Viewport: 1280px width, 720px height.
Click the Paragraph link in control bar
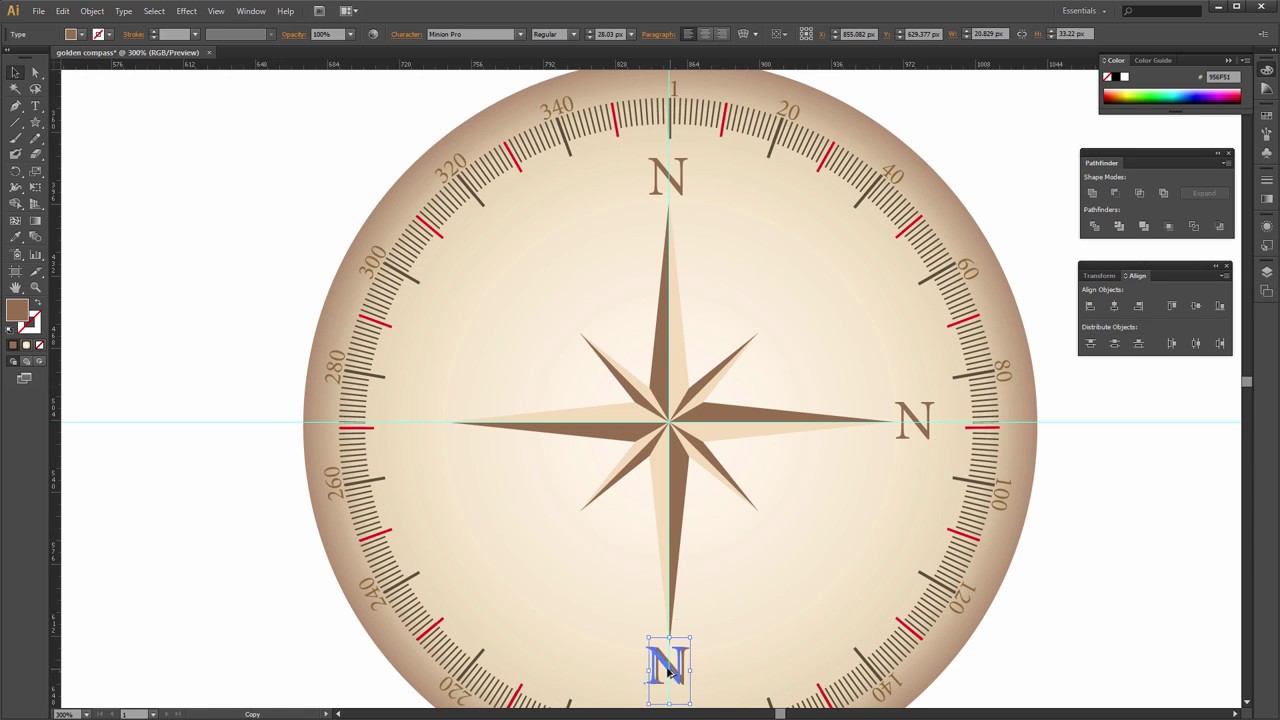(658, 34)
